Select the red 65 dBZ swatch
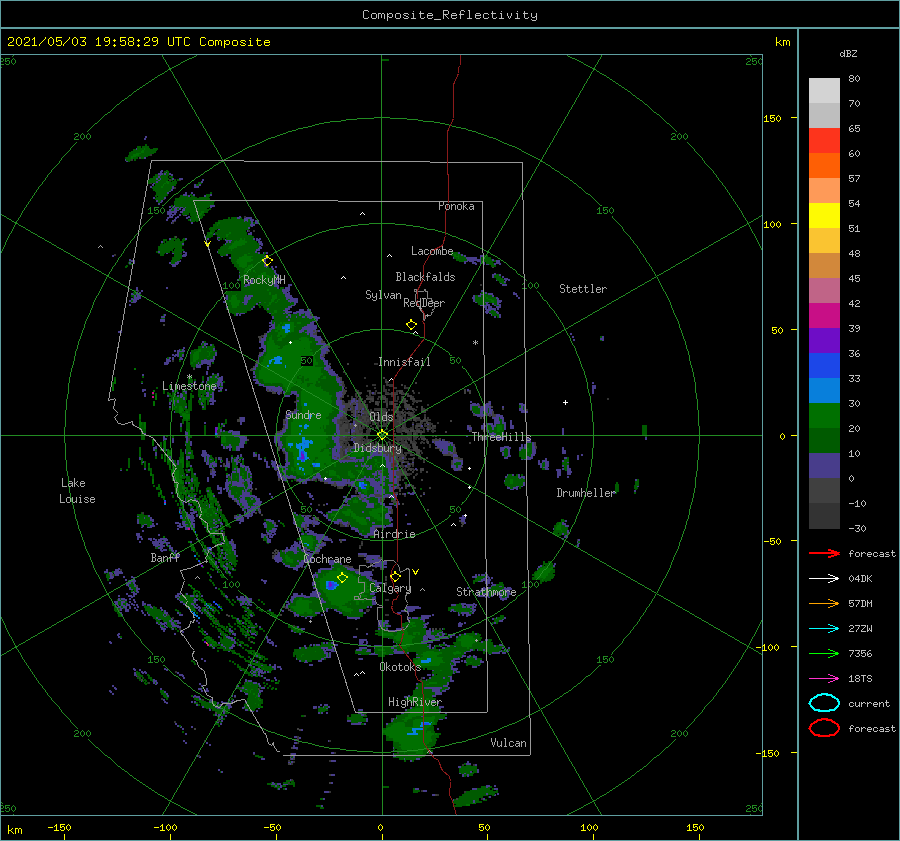 pos(824,140)
